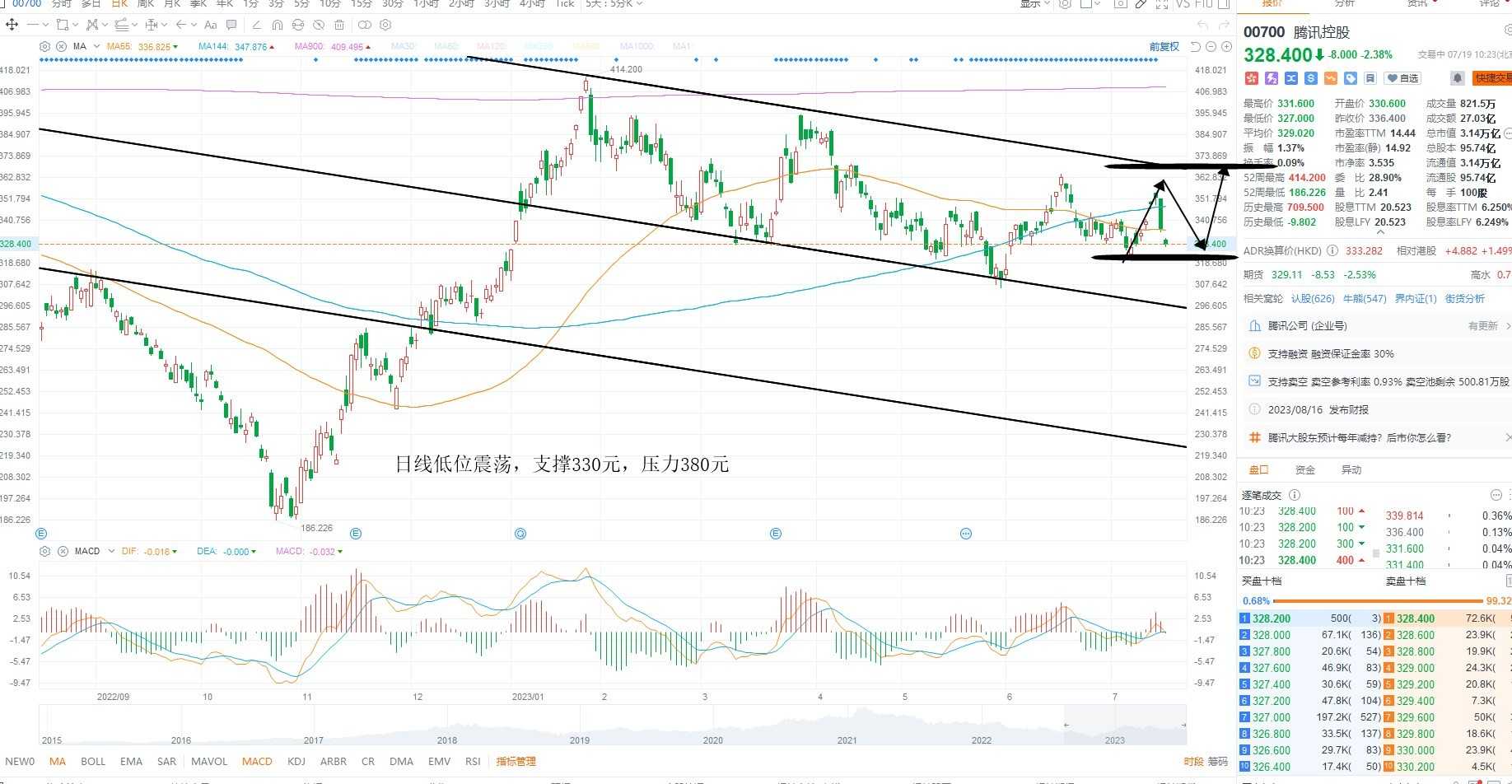Switch to 资金 tab
The width and height of the screenshot is (1512, 784).
pos(1305,469)
